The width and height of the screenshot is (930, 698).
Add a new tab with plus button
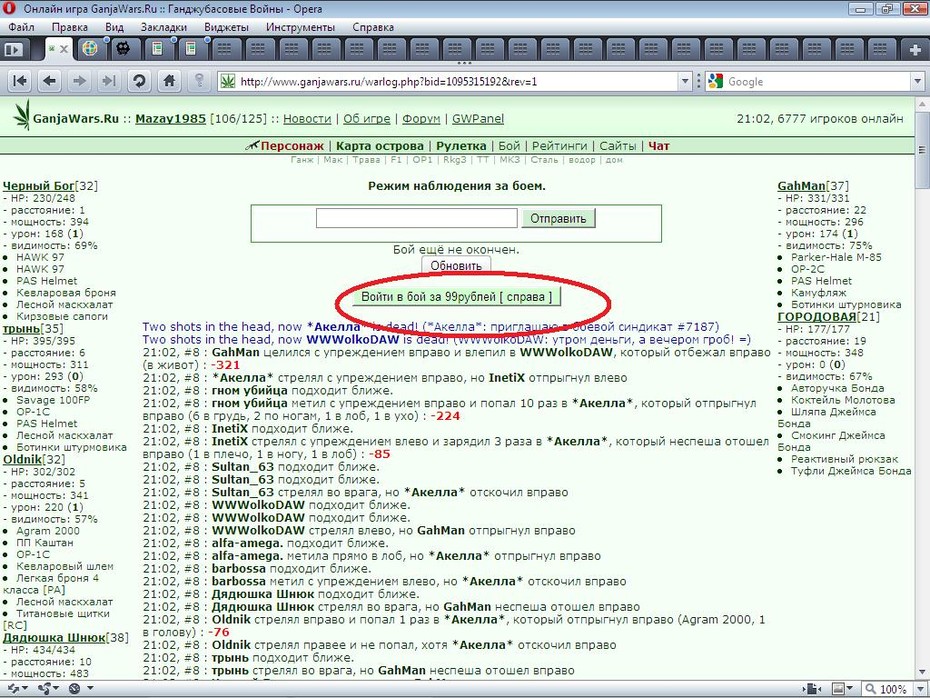915,49
